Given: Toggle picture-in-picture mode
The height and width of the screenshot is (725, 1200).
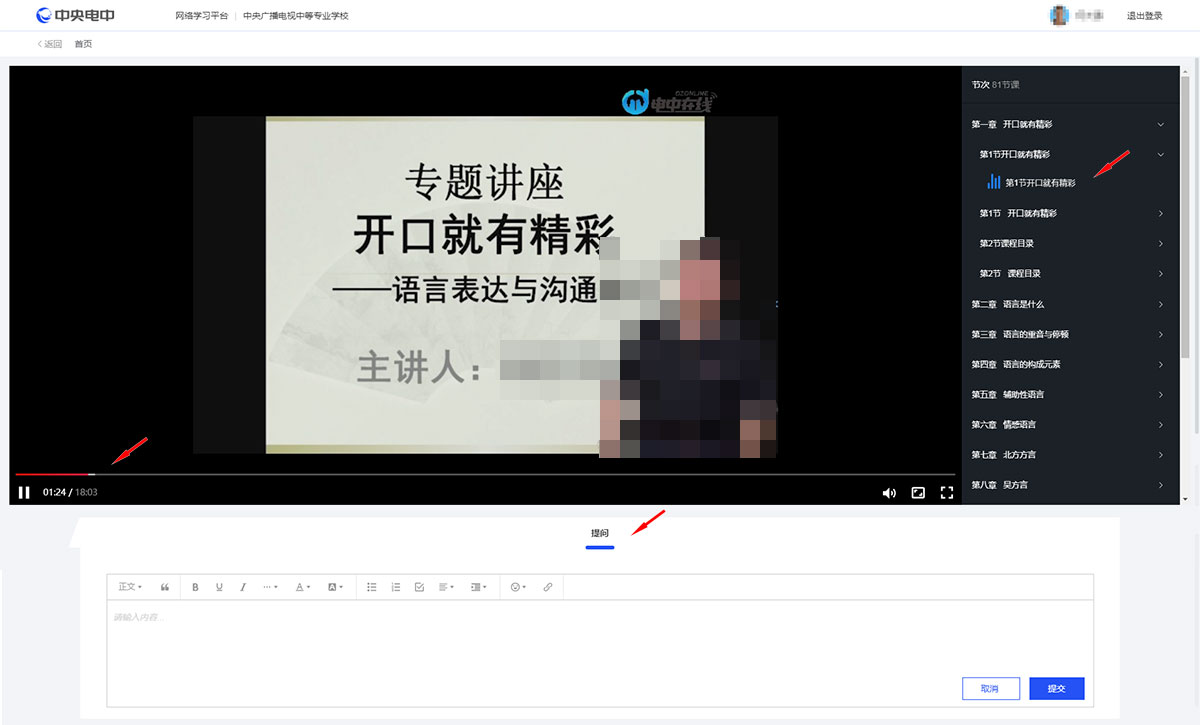Looking at the screenshot, I should (918, 492).
